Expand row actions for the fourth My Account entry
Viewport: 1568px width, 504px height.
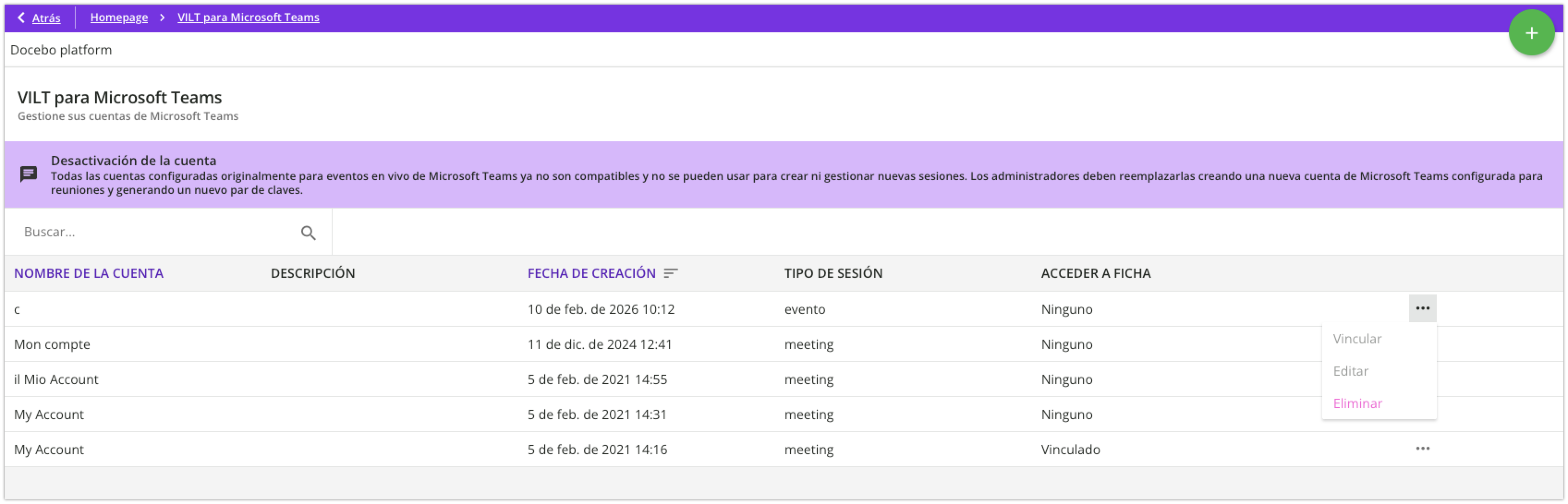[x=1423, y=414]
